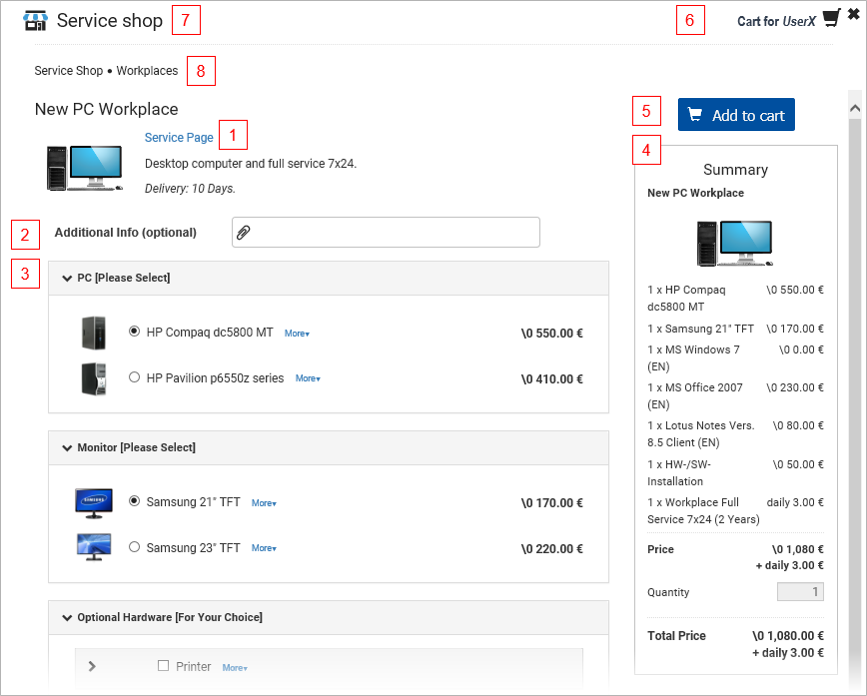
Task: Click the storefront icon beside Service shop title
Action: (x=37, y=19)
